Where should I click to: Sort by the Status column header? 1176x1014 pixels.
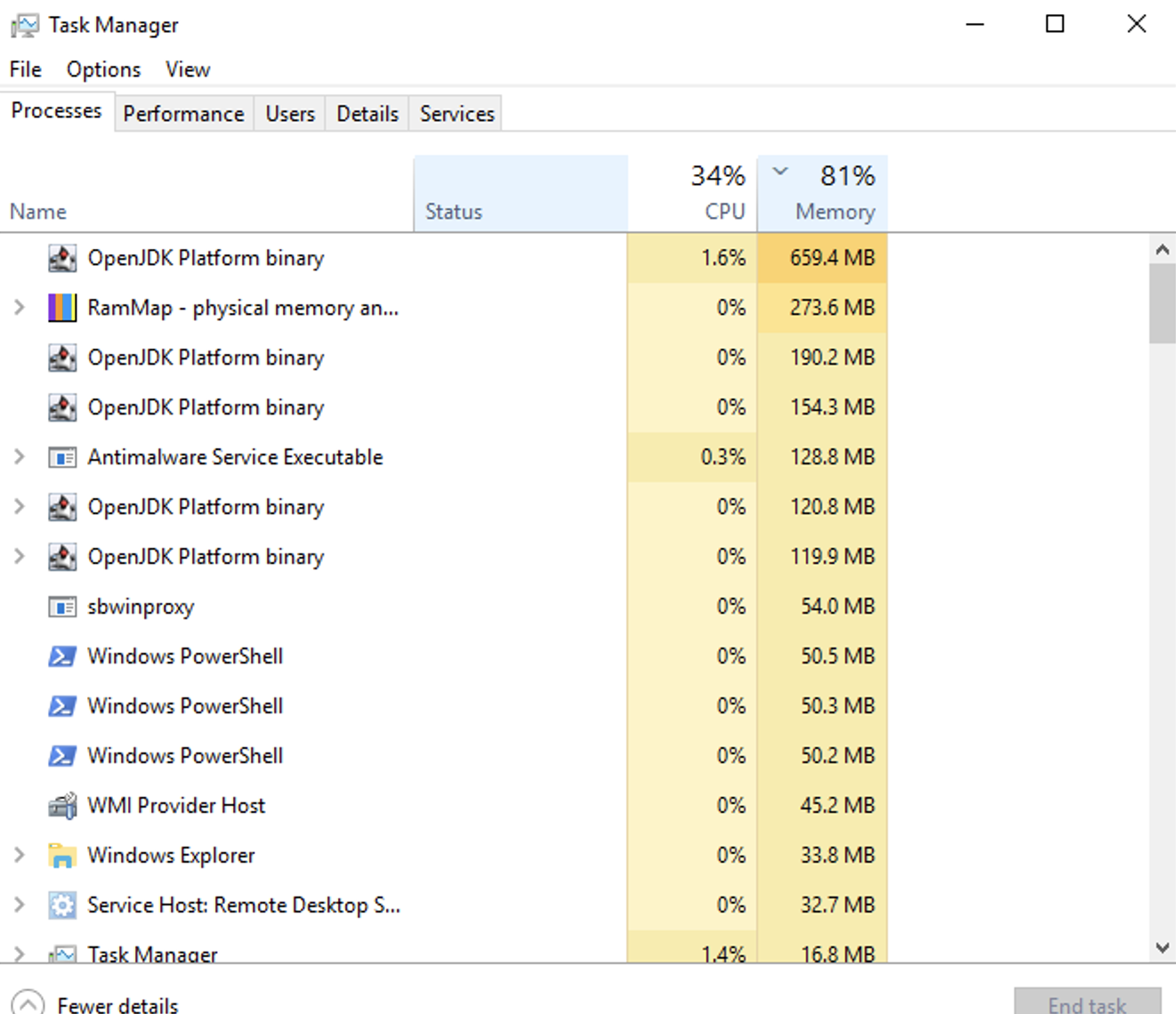click(x=520, y=194)
